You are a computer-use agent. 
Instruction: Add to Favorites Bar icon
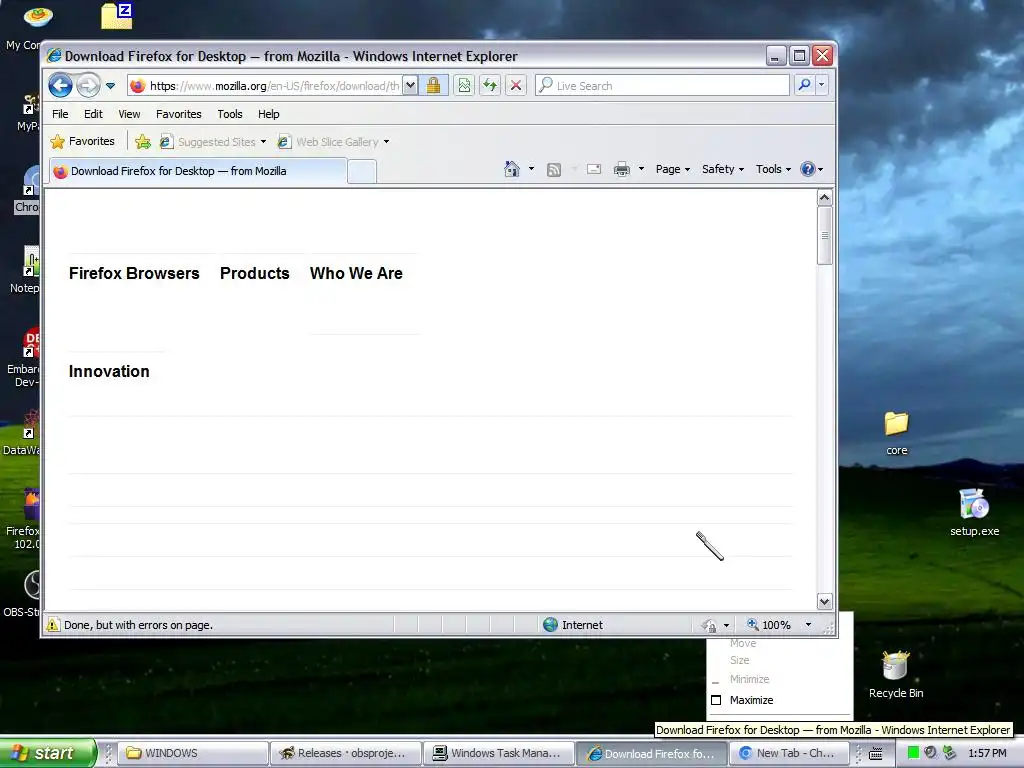point(143,141)
